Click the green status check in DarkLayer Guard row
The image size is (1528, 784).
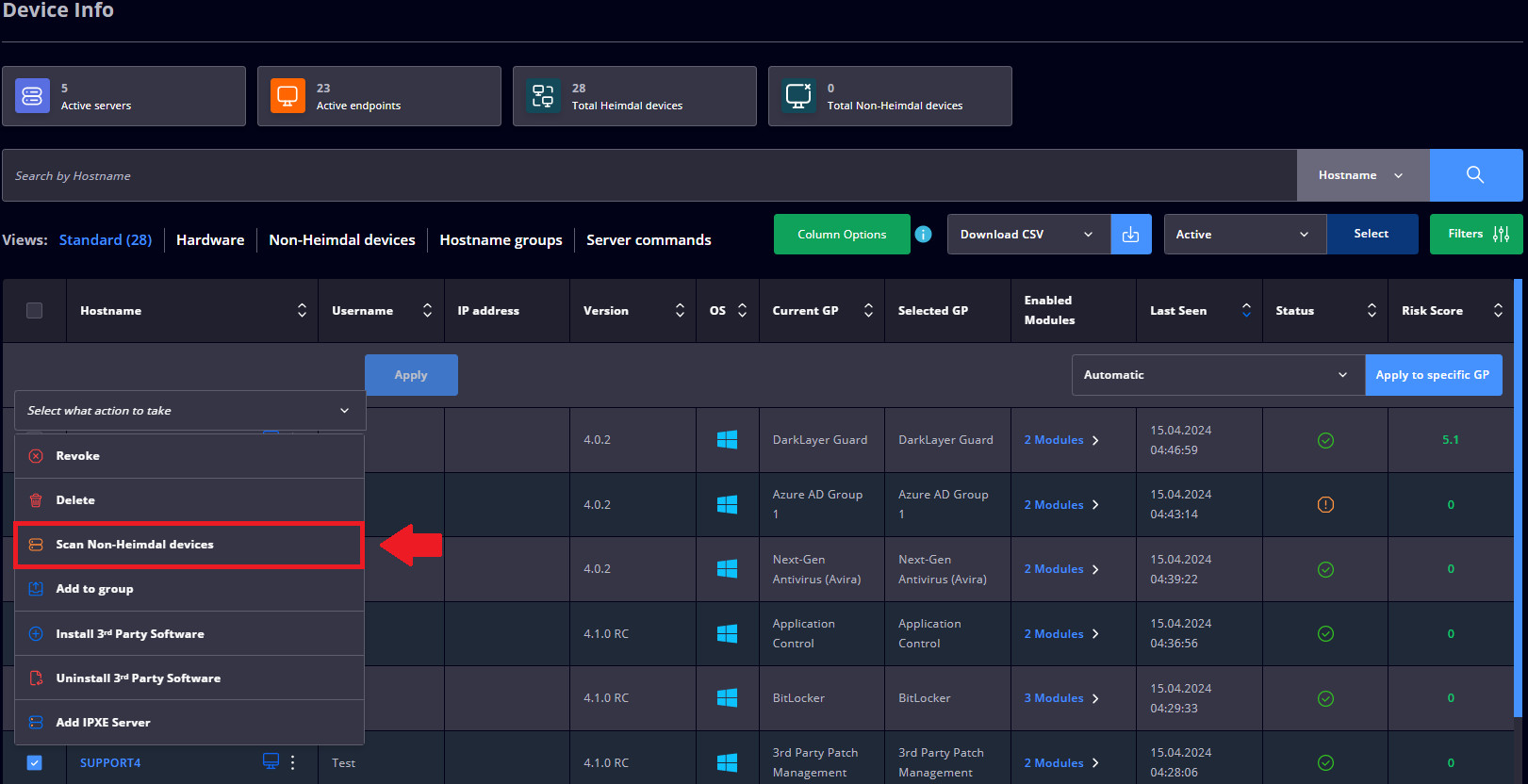tap(1325, 440)
